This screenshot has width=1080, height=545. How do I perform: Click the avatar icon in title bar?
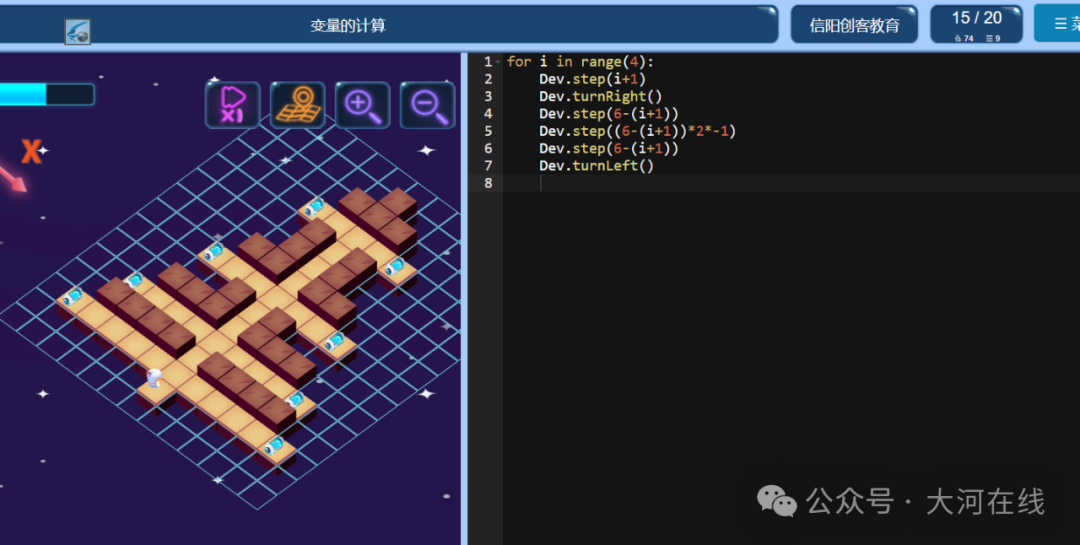(78, 32)
